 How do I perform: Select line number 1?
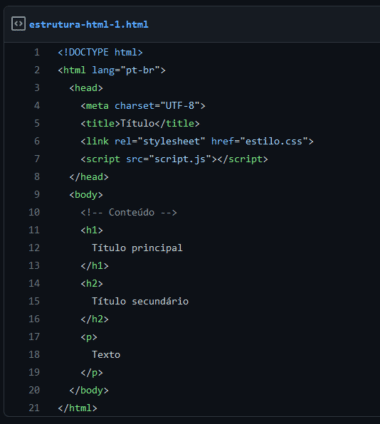pos(37,52)
